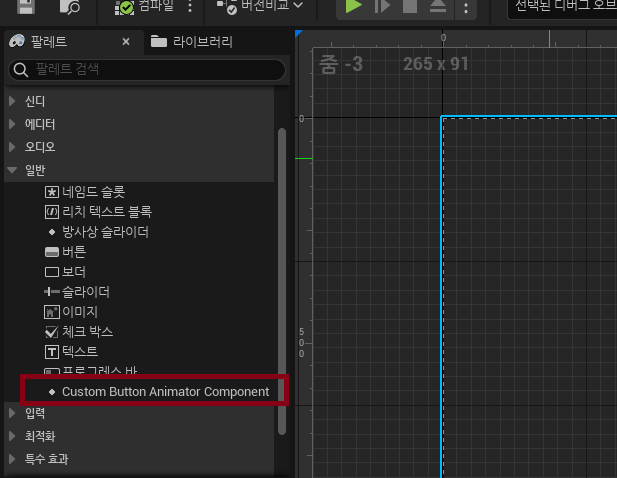Select the 버튼 button widget

tap(65, 252)
